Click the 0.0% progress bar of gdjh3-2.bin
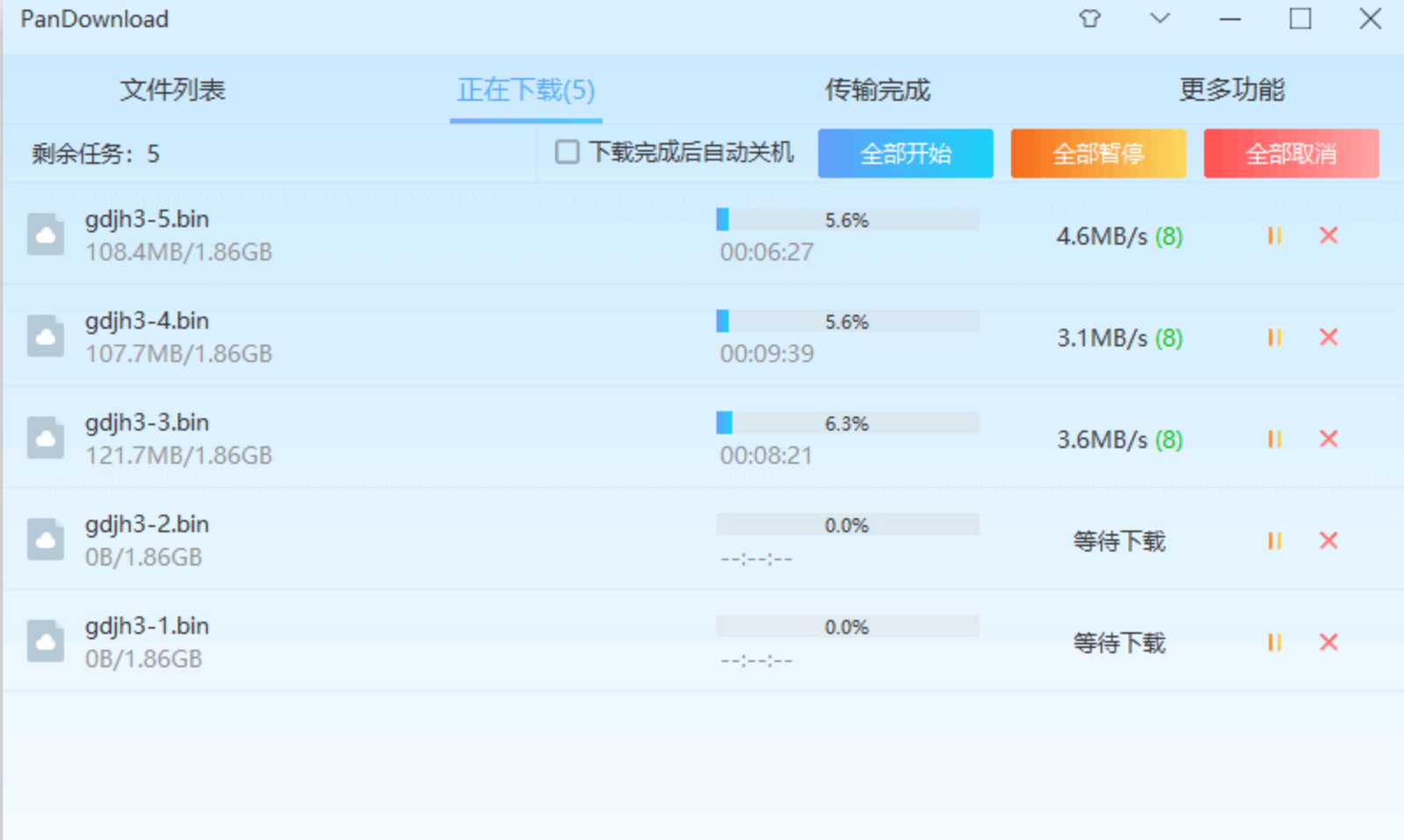The width and height of the screenshot is (1404, 840). pyautogui.click(x=848, y=524)
